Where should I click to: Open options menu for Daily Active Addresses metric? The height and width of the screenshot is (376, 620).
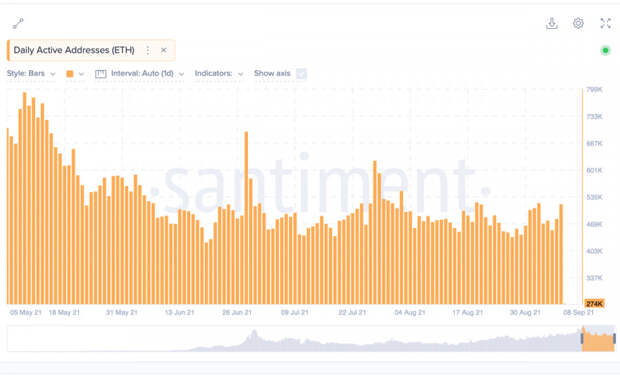click(148, 50)
